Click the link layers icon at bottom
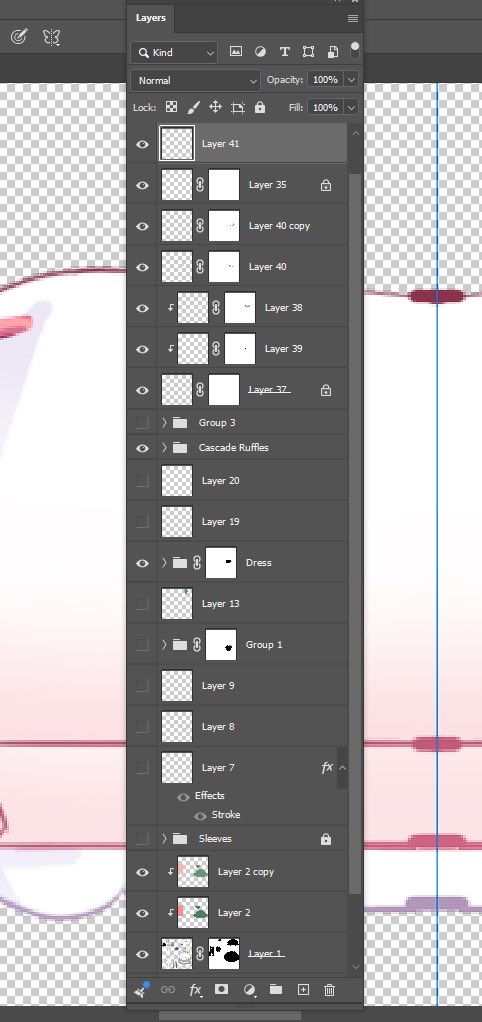Screen dimensions: 482x1022 tap(167, 989)
